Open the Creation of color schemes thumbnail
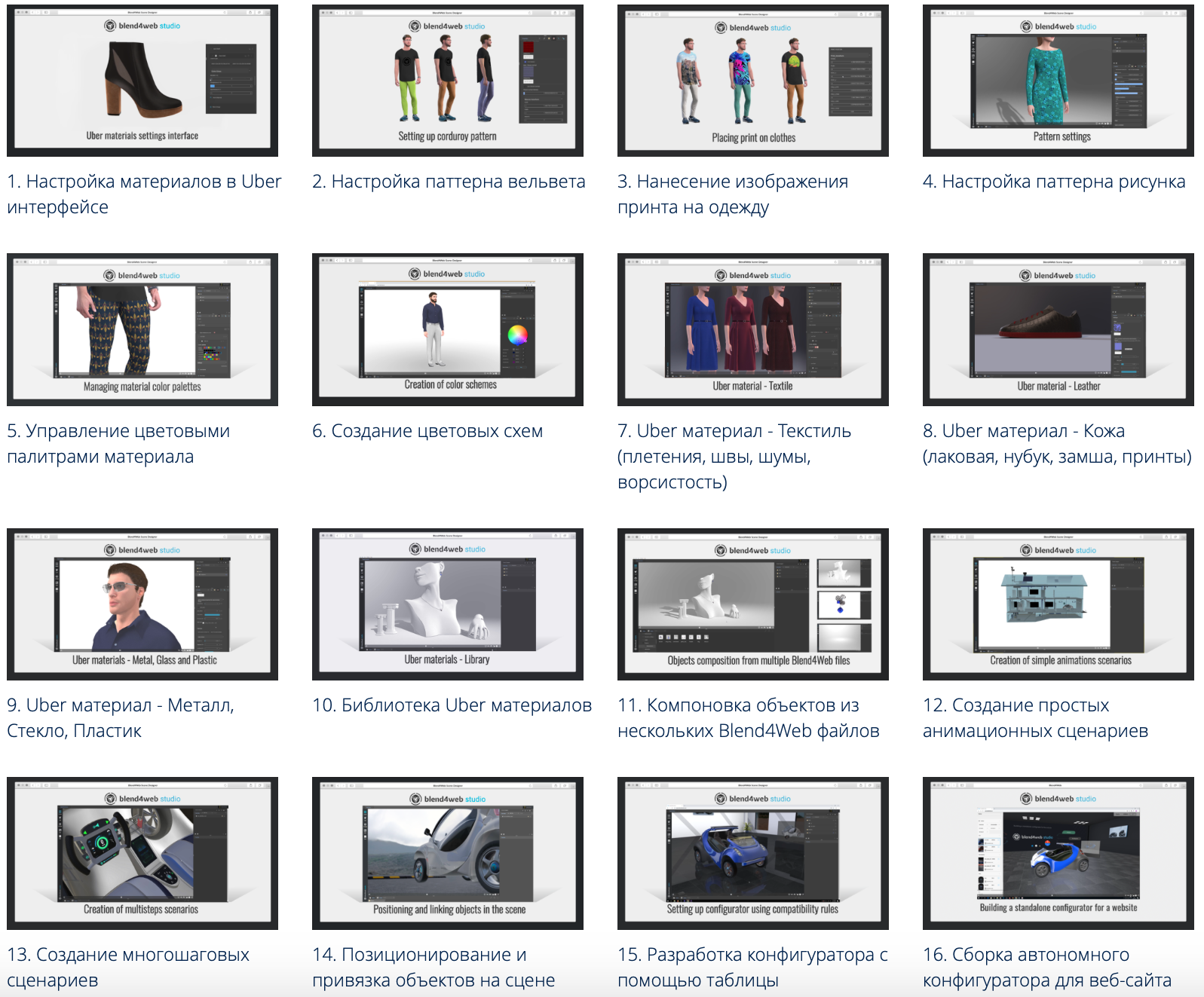 pos(448,329)
